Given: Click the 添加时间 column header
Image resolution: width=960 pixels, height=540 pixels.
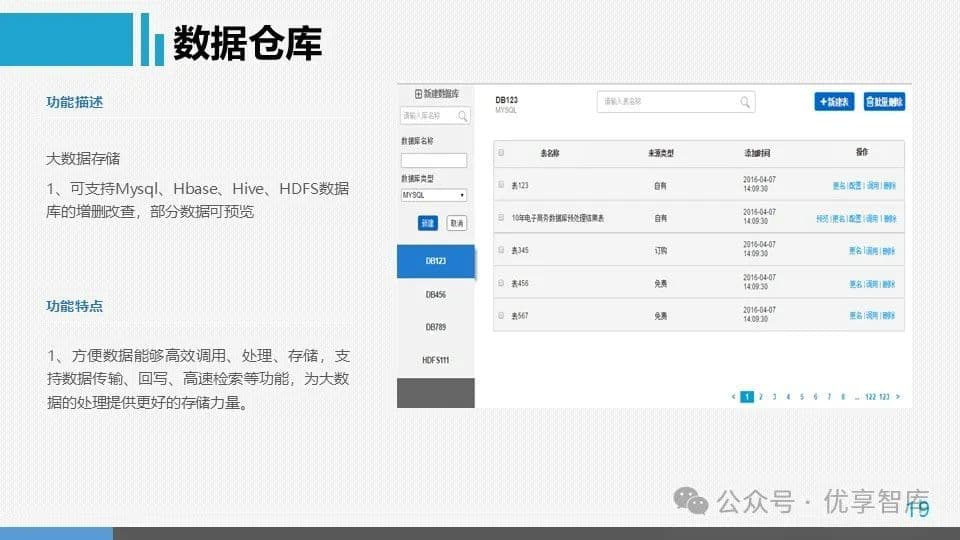Looking at the screenshot, I should click(757, 153).
